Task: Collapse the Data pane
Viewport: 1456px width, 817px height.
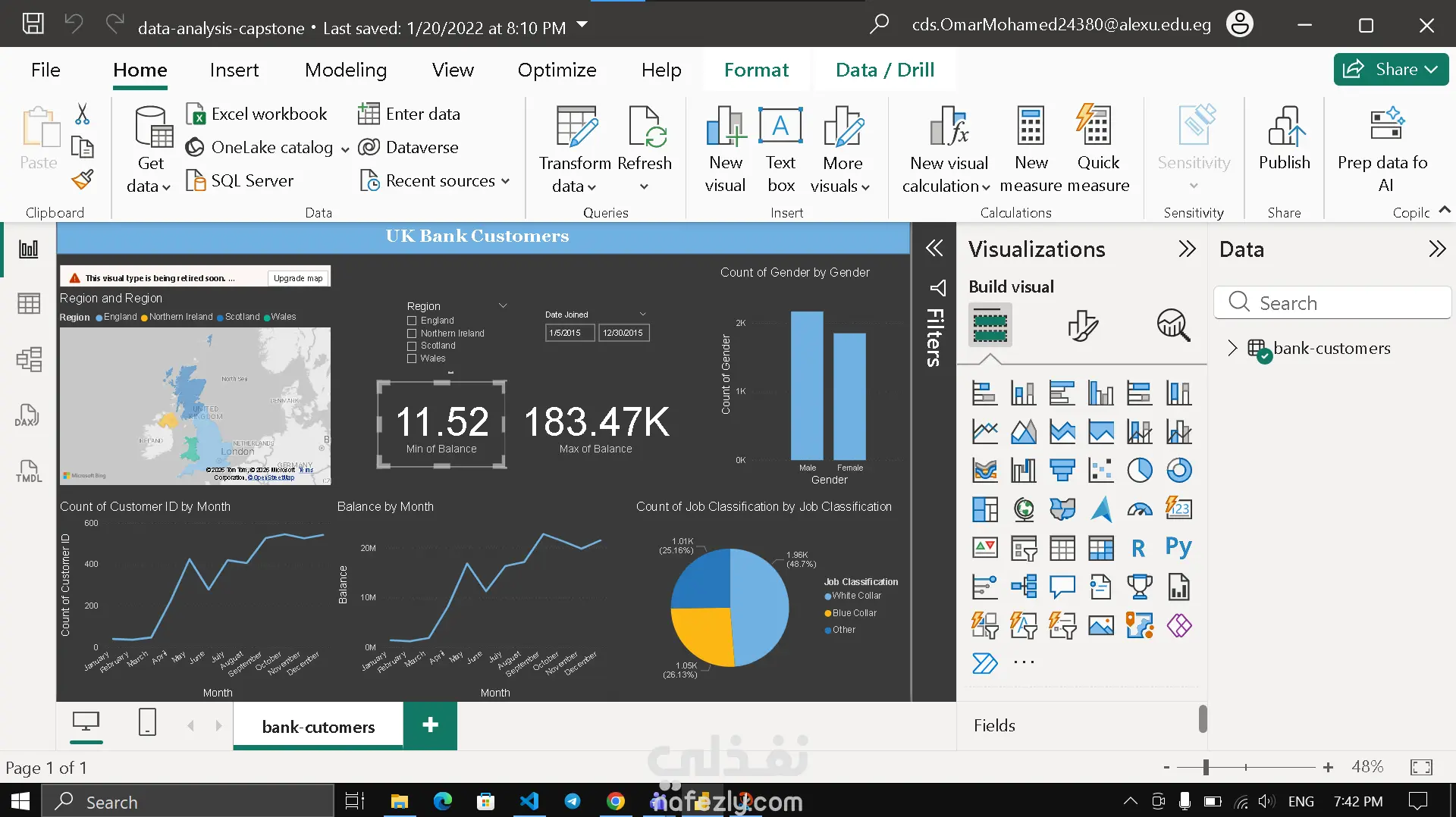Action: point(1437,249)
